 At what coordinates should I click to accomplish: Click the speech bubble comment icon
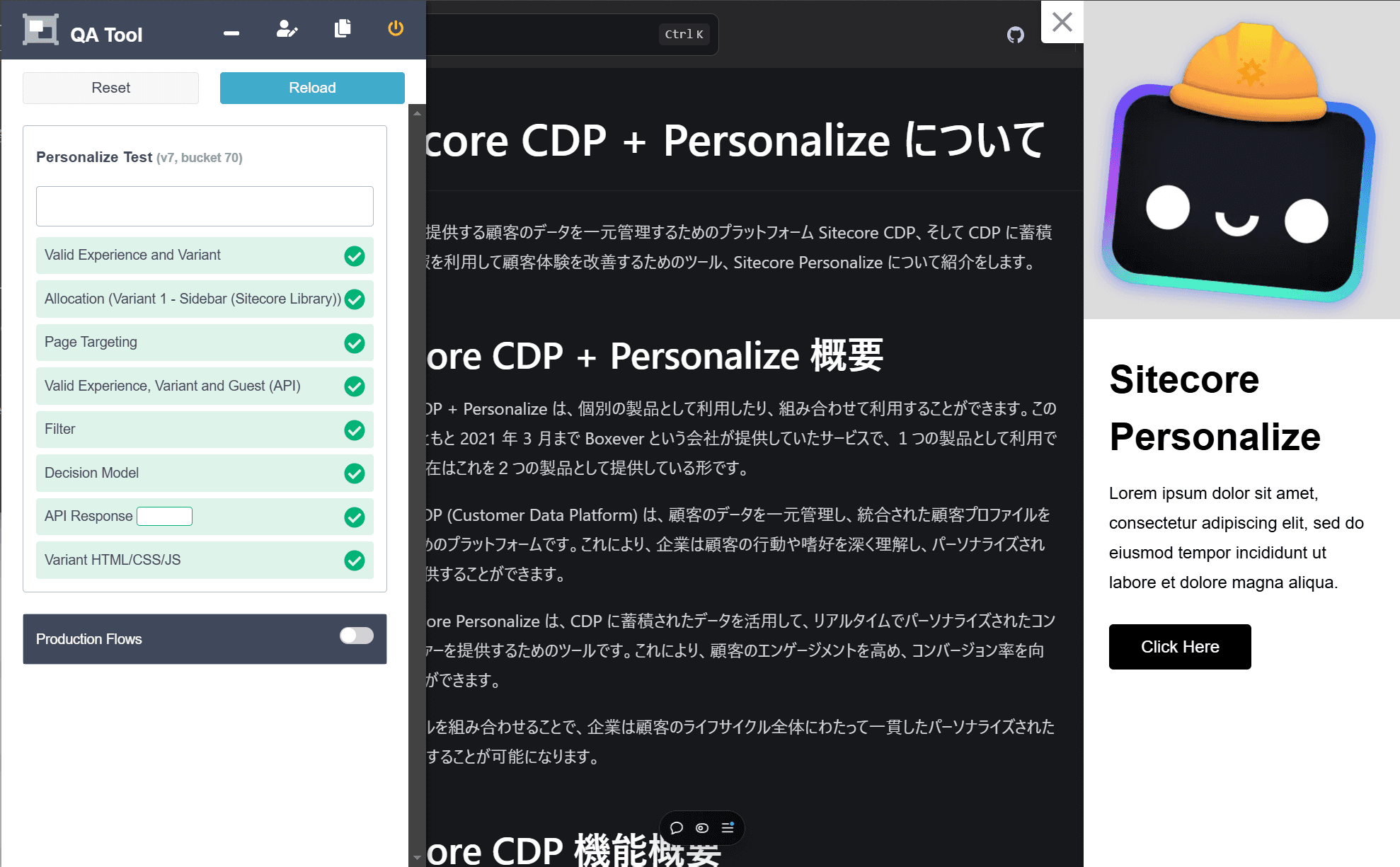(x=677, y=828)
